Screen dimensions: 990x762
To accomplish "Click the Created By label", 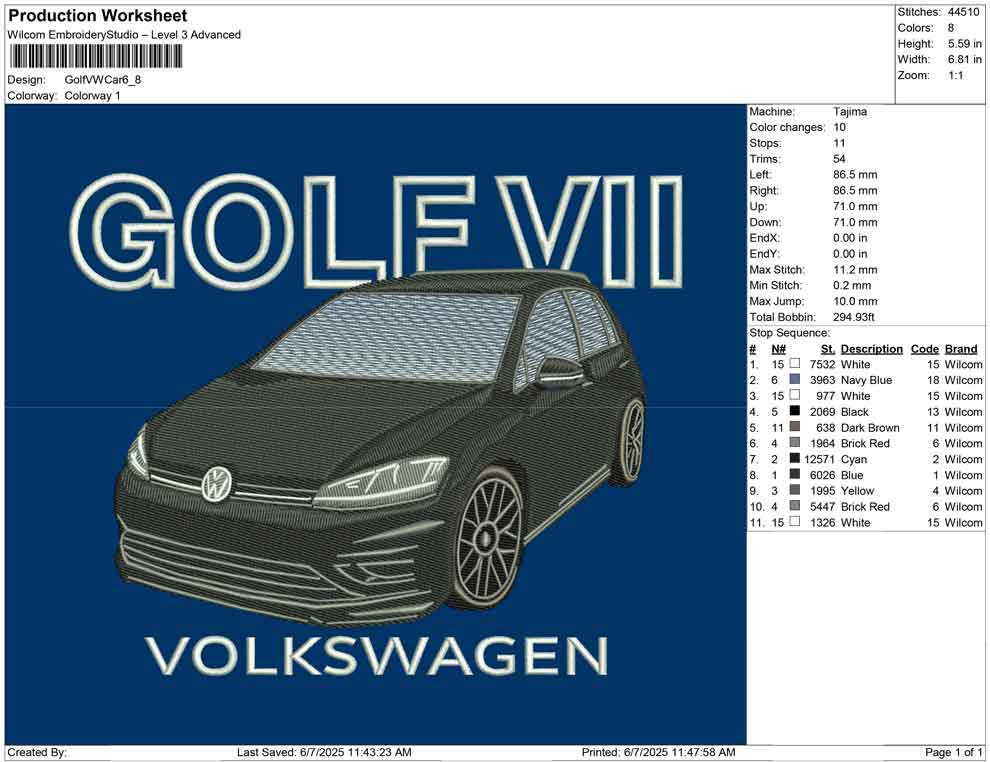I will pos(37,752).
